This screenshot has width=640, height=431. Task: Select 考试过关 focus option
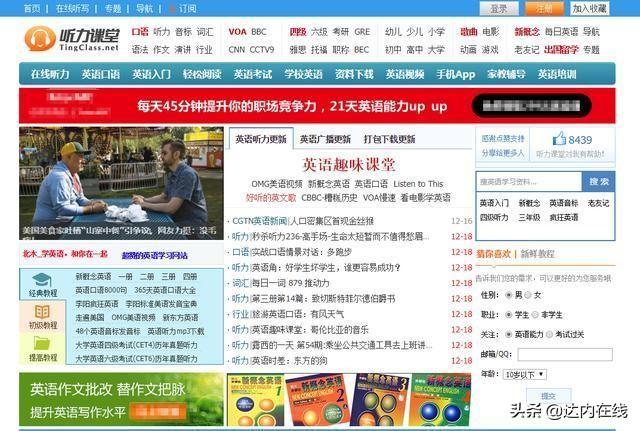[549, 334]
